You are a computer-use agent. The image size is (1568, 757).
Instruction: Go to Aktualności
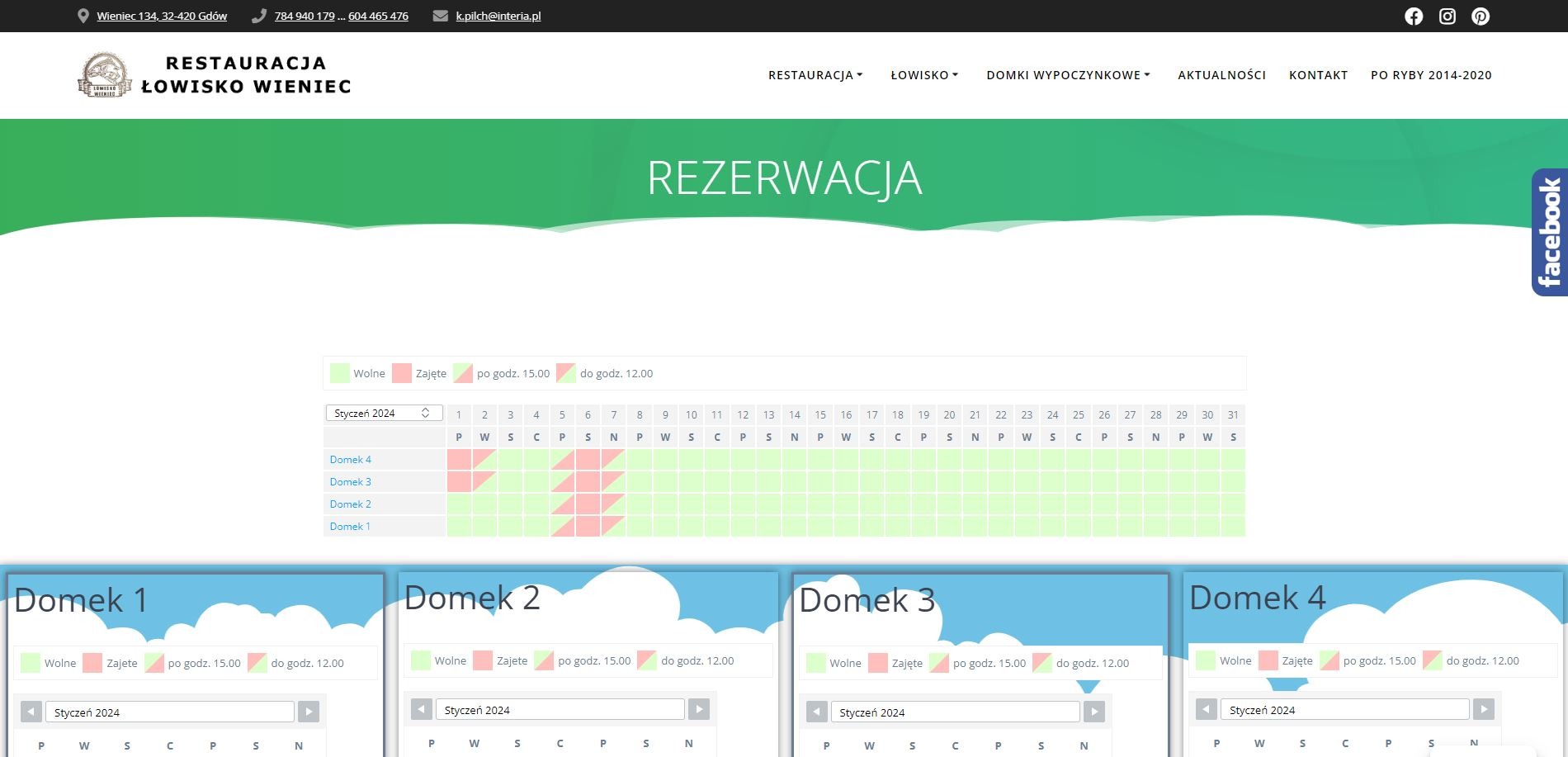click(x=1221, y=75)
